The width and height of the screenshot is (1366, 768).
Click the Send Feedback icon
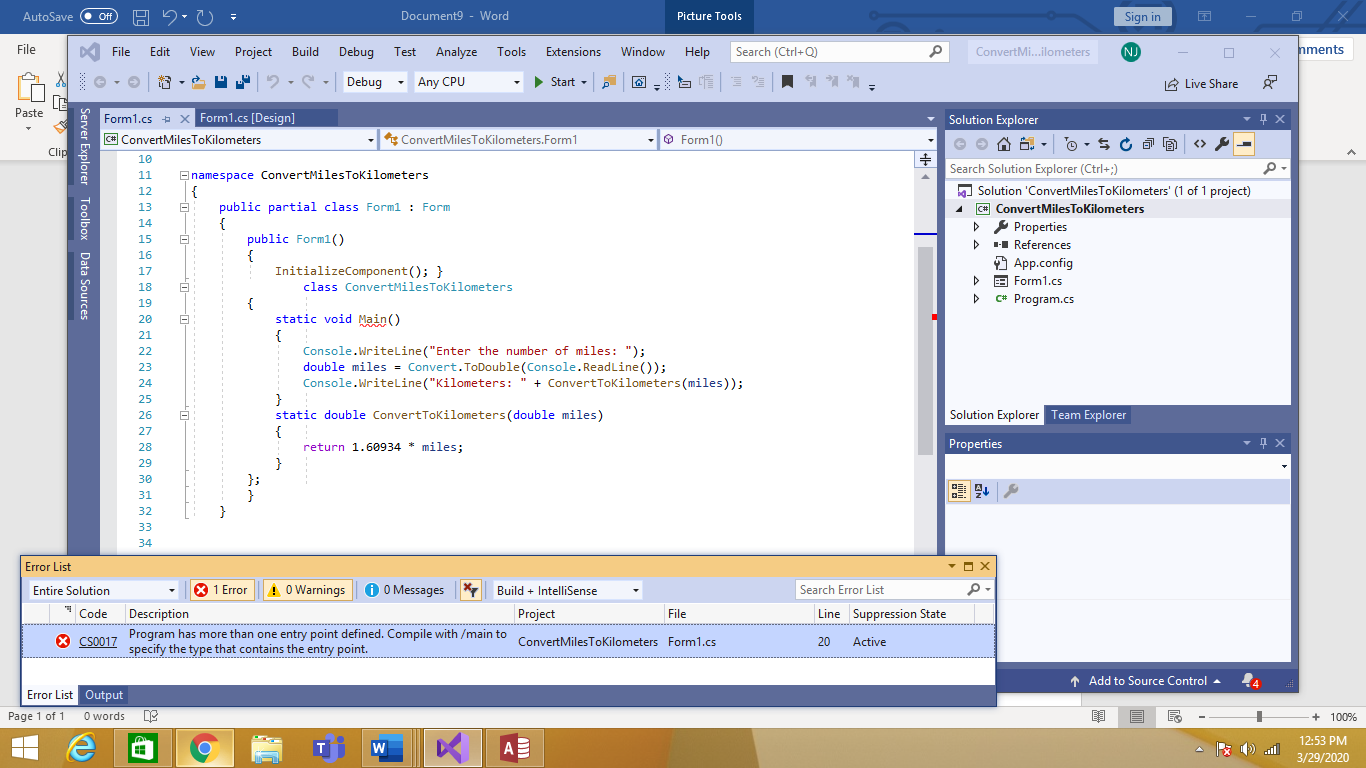point(1270,83)
